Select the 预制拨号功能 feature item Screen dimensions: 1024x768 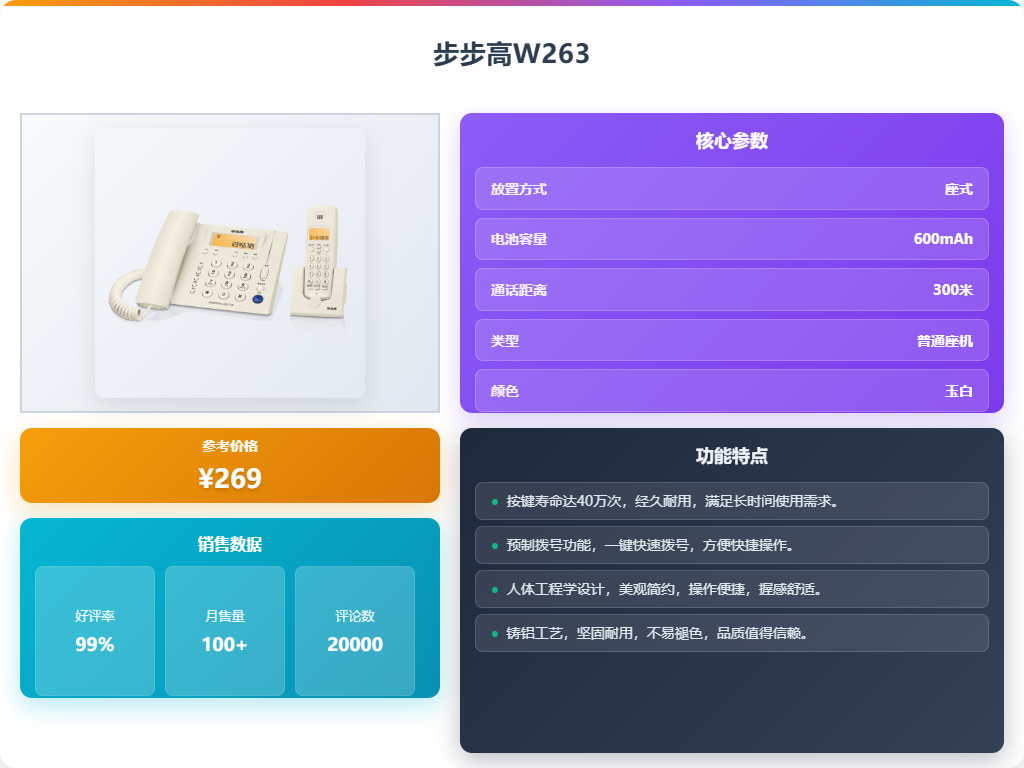point(731,545)
